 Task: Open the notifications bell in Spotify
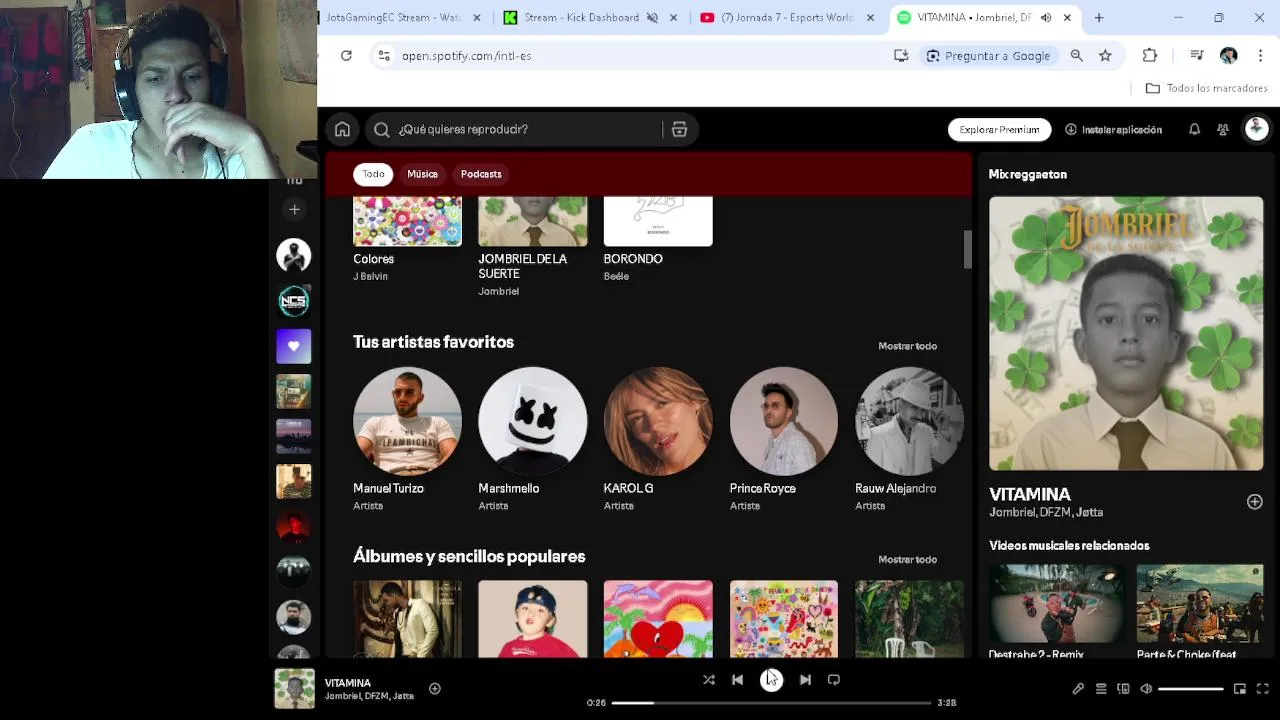tap(1194, 129)
